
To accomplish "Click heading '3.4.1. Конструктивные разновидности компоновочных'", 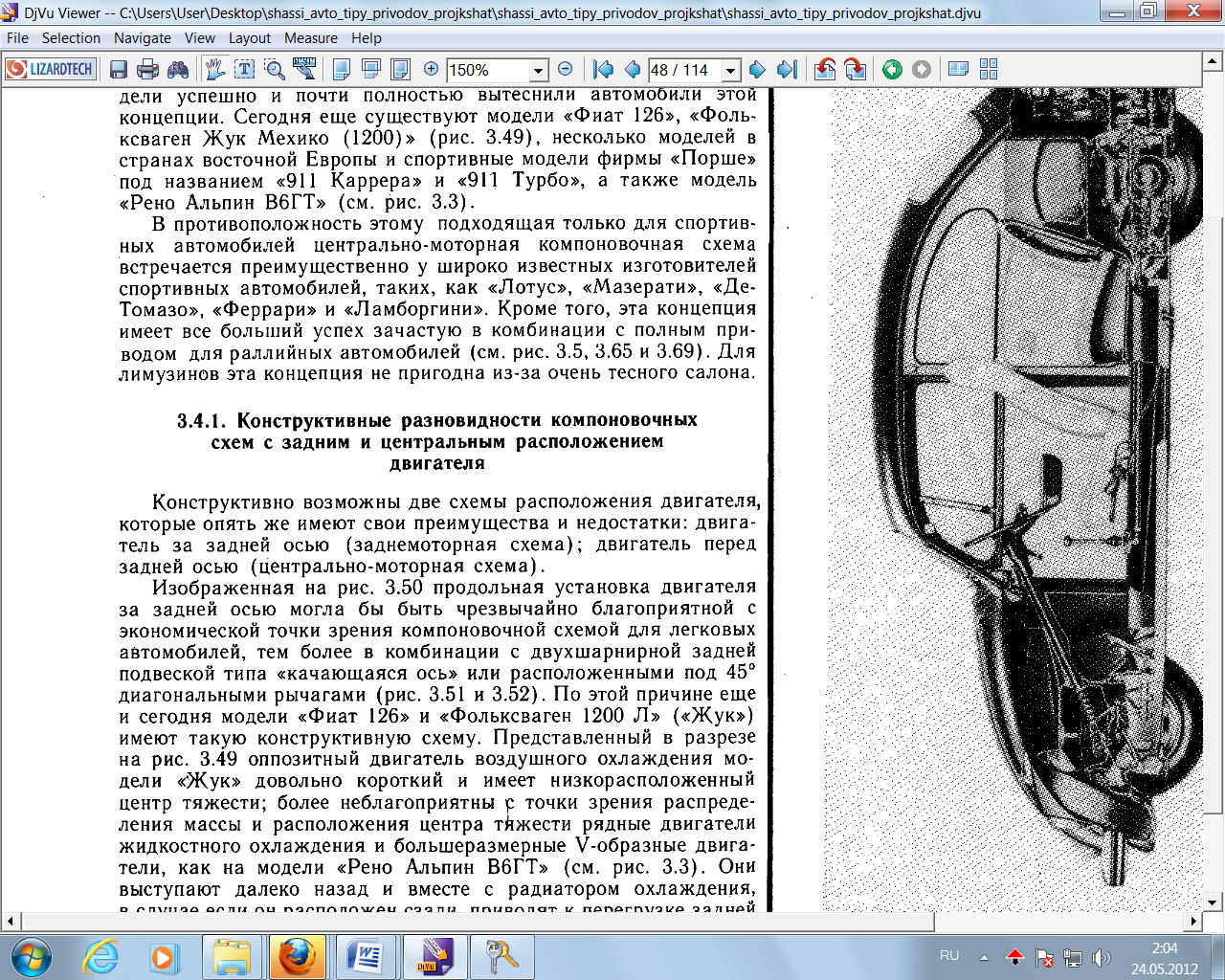I will [437, 420].
